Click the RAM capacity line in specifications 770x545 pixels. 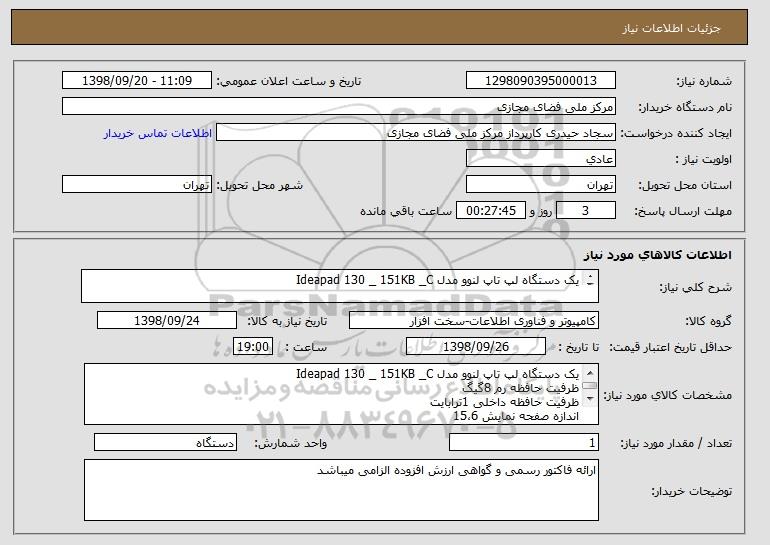521,388
